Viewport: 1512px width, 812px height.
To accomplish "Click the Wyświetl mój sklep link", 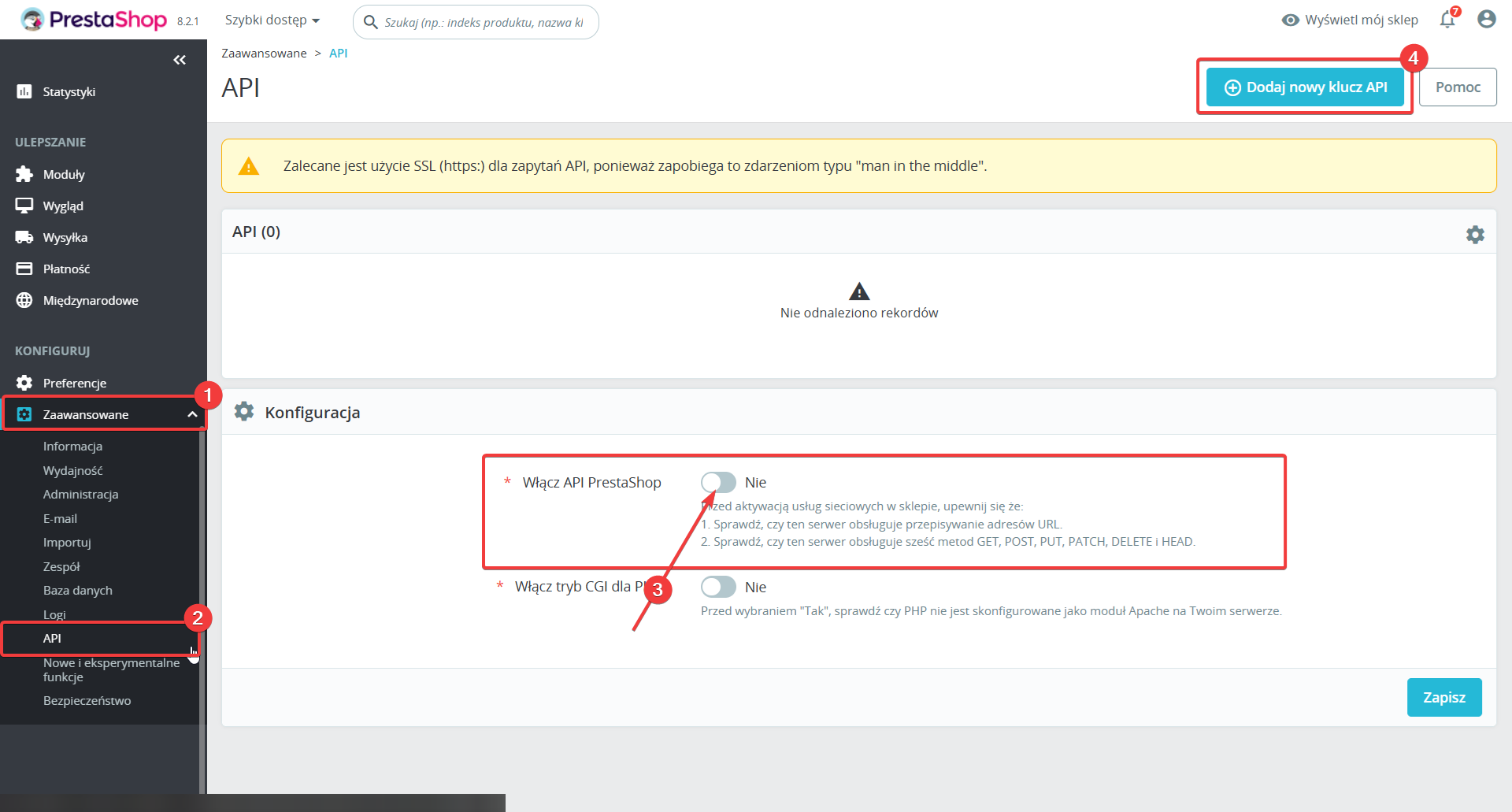I will pyautogui.click(x=1350, y=20).
